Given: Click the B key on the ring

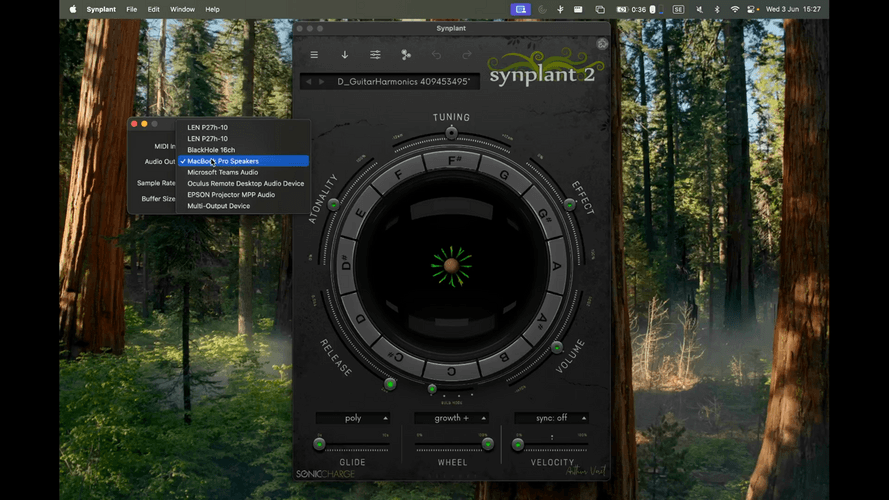Looking at the screenshot, I should [503, 357].
